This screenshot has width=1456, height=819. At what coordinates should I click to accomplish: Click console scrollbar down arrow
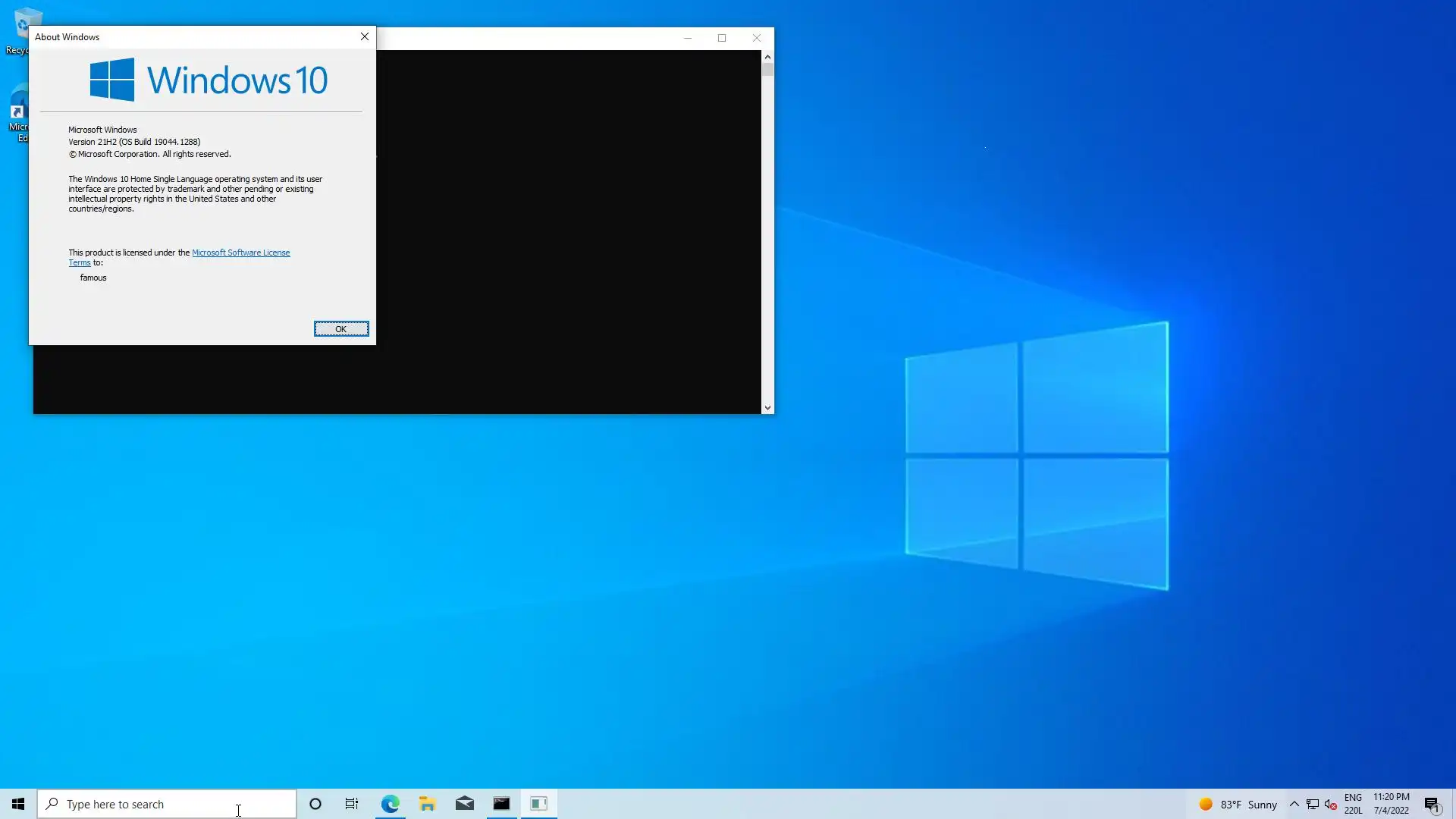point(767,408)
